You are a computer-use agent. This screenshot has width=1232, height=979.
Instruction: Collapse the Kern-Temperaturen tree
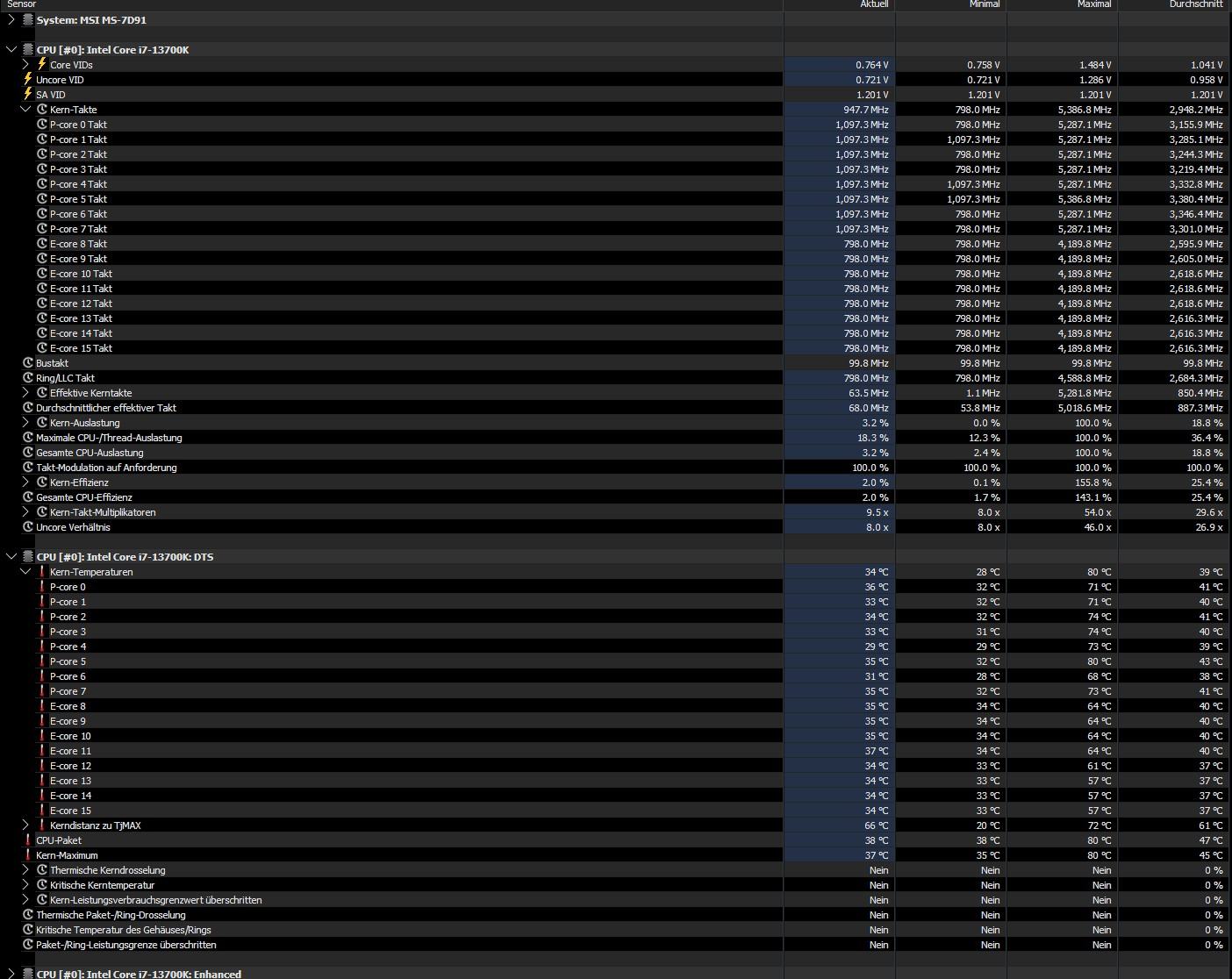tap(25, 572)
